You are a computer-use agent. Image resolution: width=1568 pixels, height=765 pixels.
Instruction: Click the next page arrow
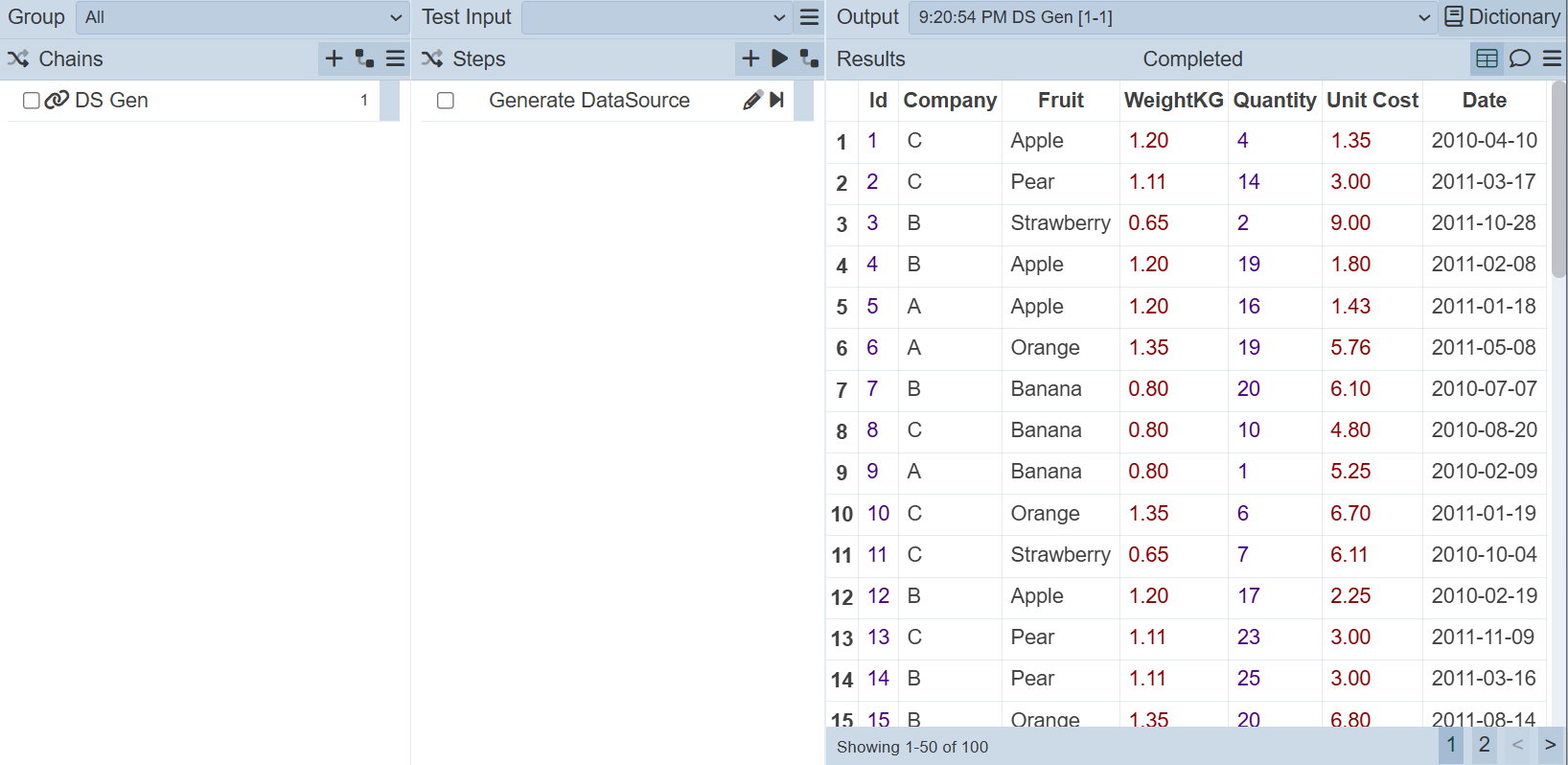pos(1550,745)
